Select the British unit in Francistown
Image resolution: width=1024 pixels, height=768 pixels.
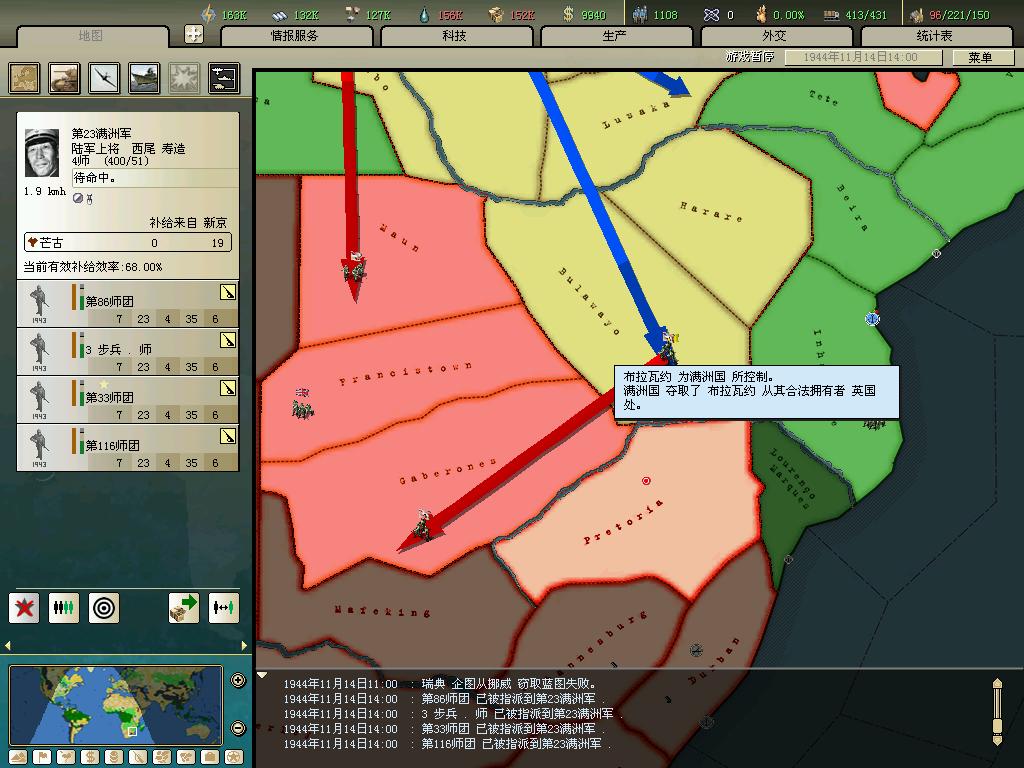(x=302, y=404)
